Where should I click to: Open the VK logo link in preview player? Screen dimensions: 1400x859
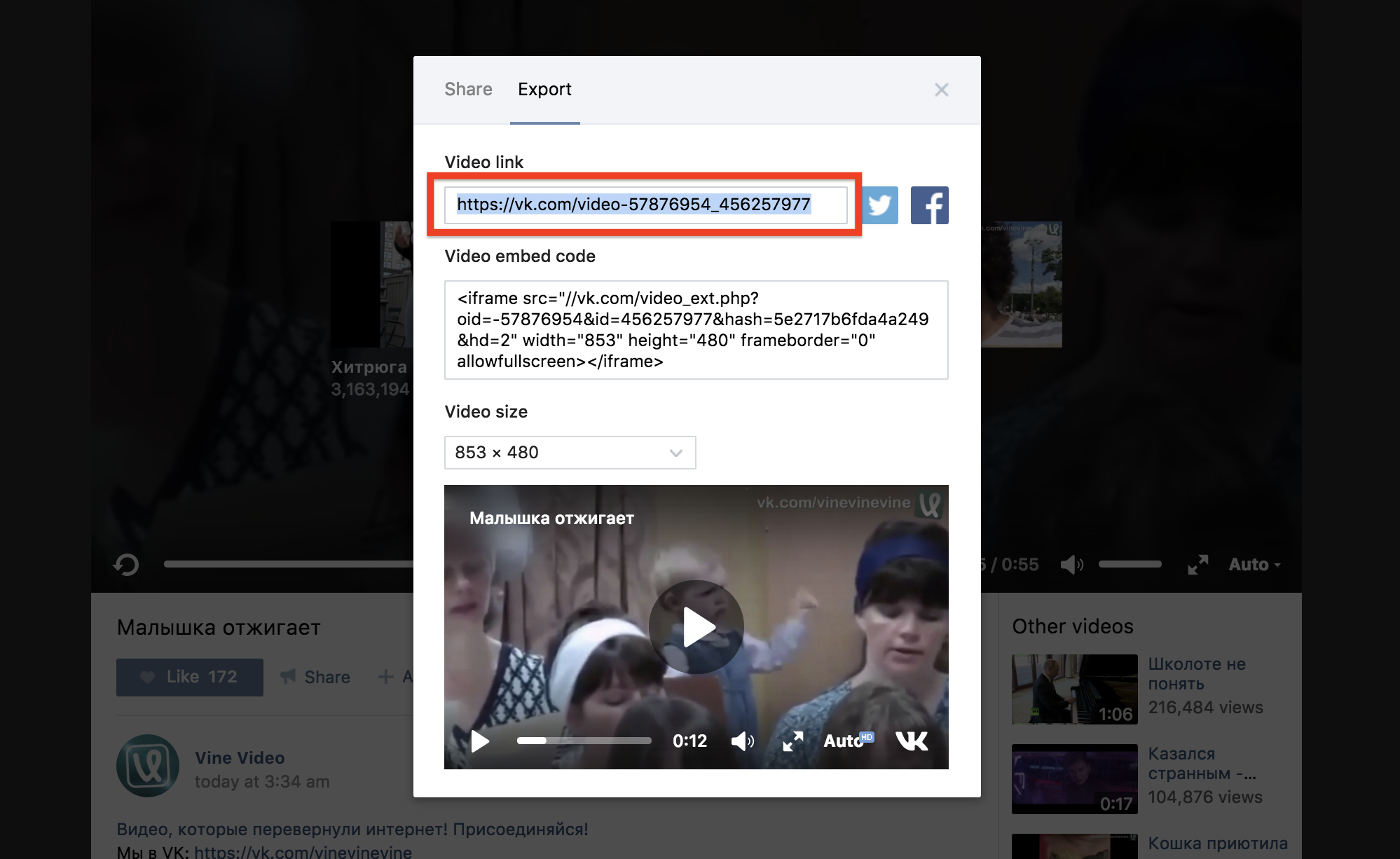(912, 741)
